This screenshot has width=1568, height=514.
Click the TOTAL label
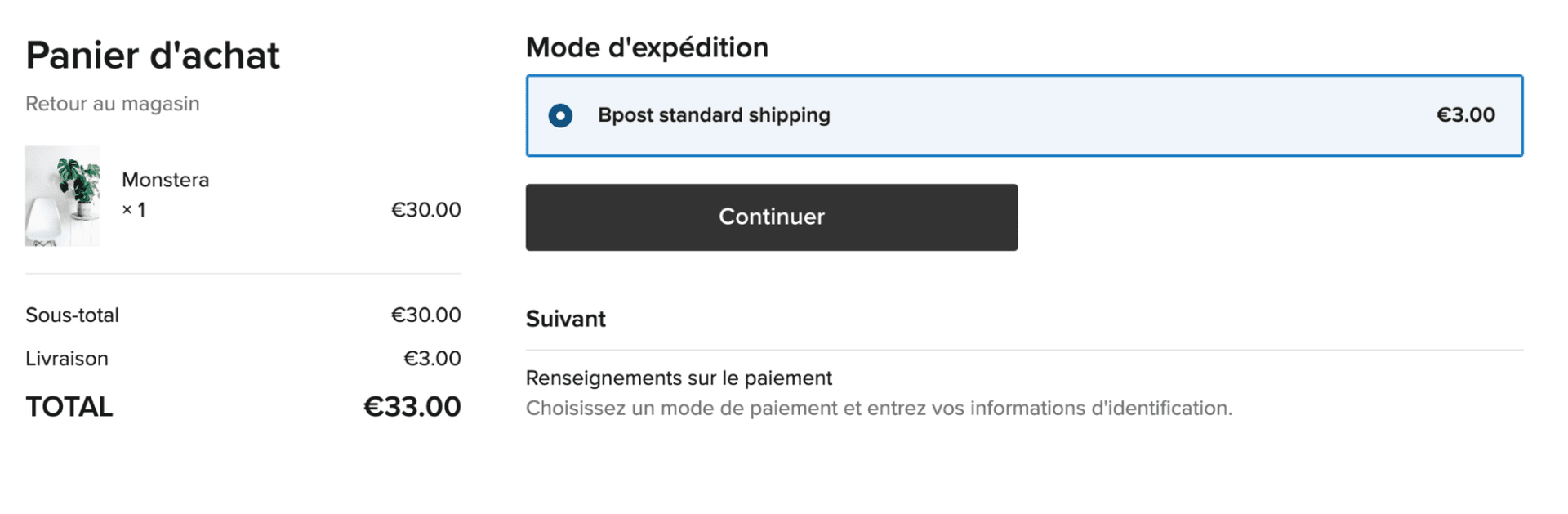[69, 406]
